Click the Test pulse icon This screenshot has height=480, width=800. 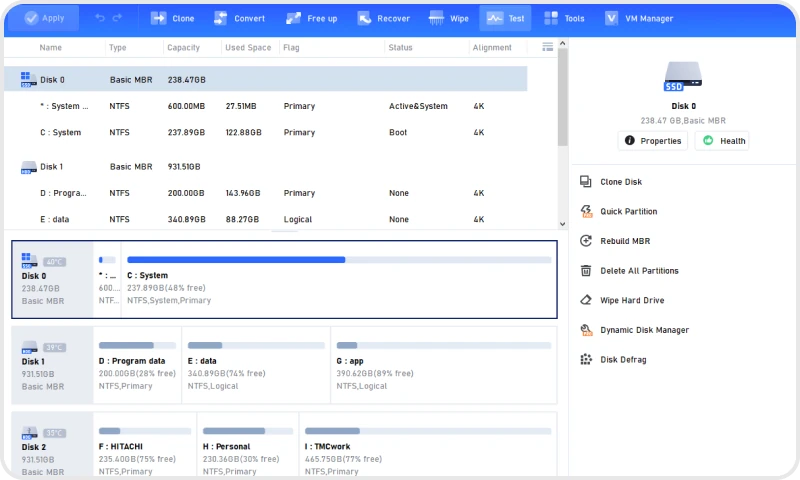[494, 18]
